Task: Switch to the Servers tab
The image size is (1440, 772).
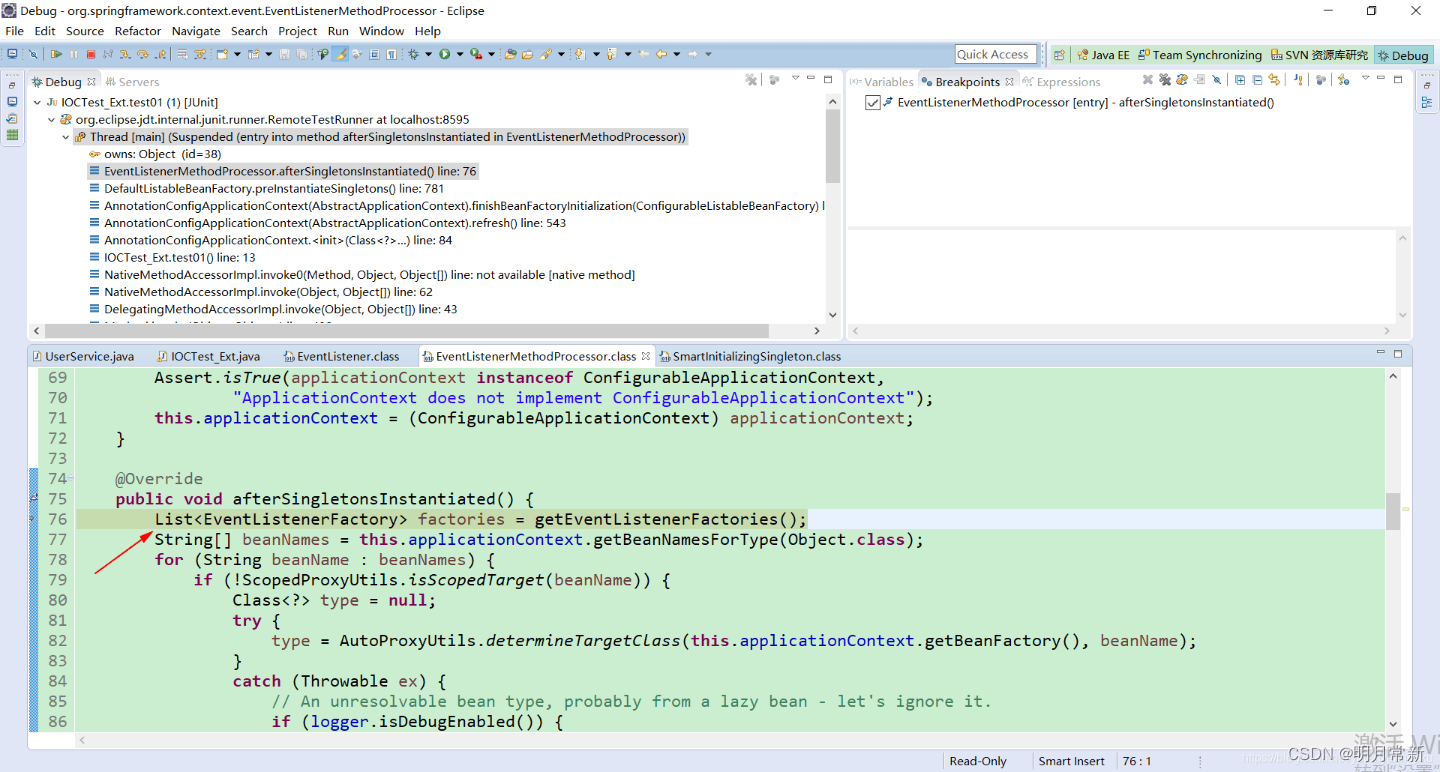Action: coord(132,82)
